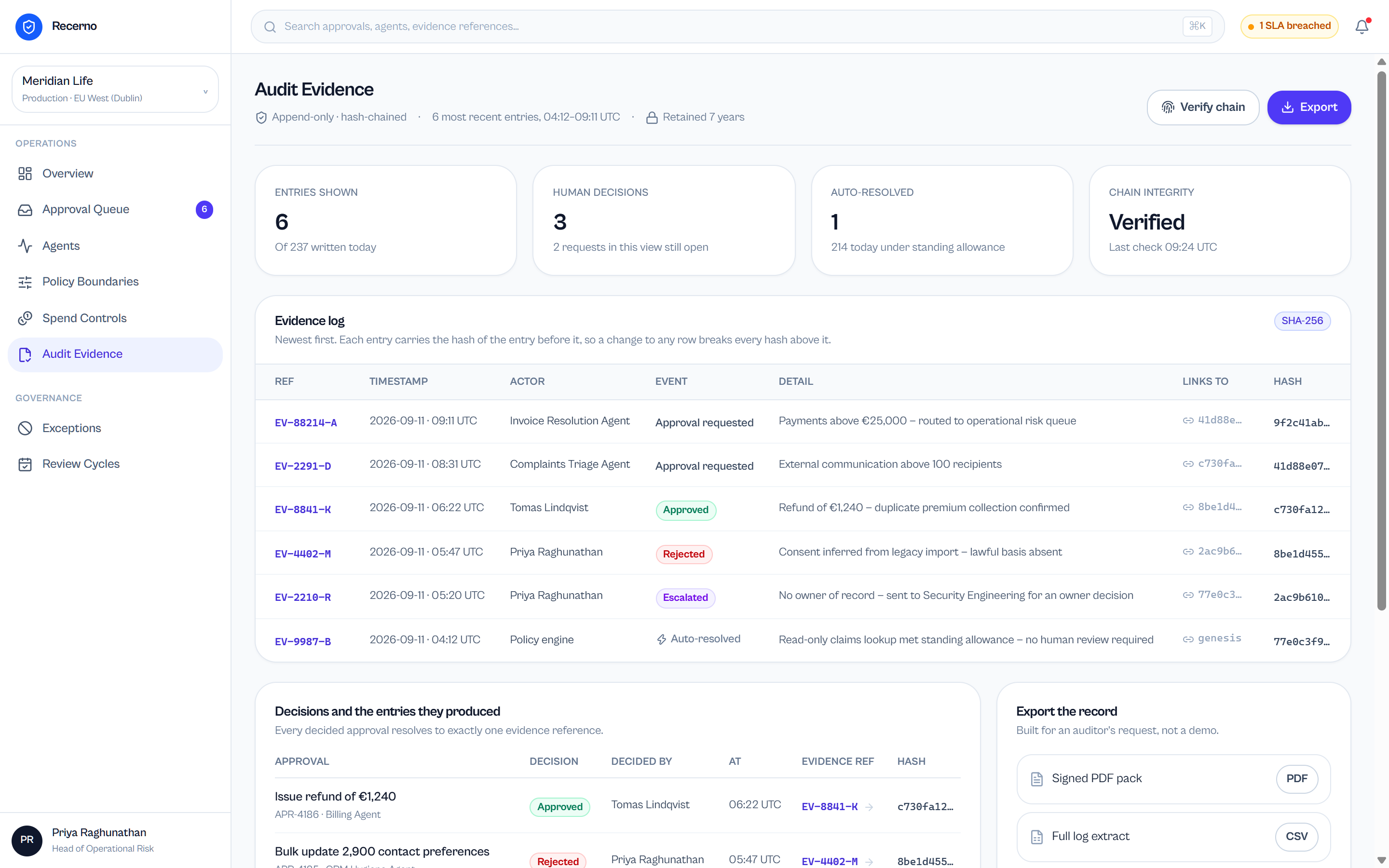Click the Agents activity icon
The width and height of the screenshot is (1389, 868).
(x=25, y=246)
